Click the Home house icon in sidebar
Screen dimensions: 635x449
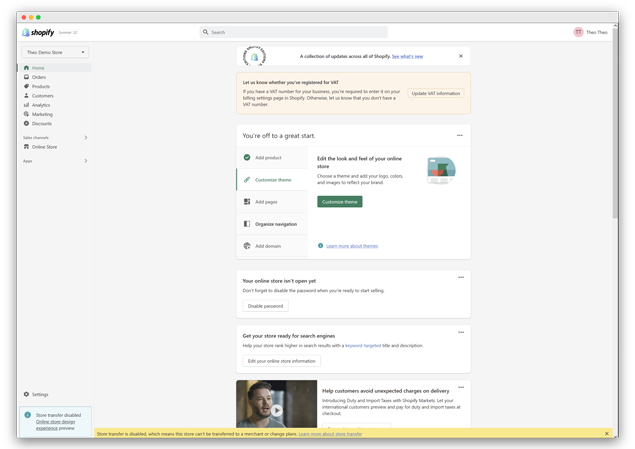point(26,68)
